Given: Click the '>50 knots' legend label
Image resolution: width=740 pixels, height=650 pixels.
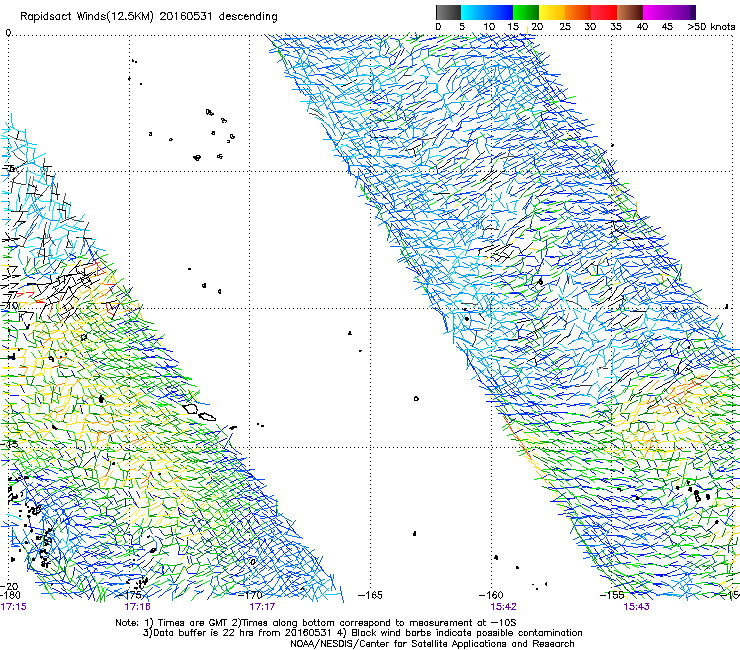Looking at the screenshot, I should 711,27.
